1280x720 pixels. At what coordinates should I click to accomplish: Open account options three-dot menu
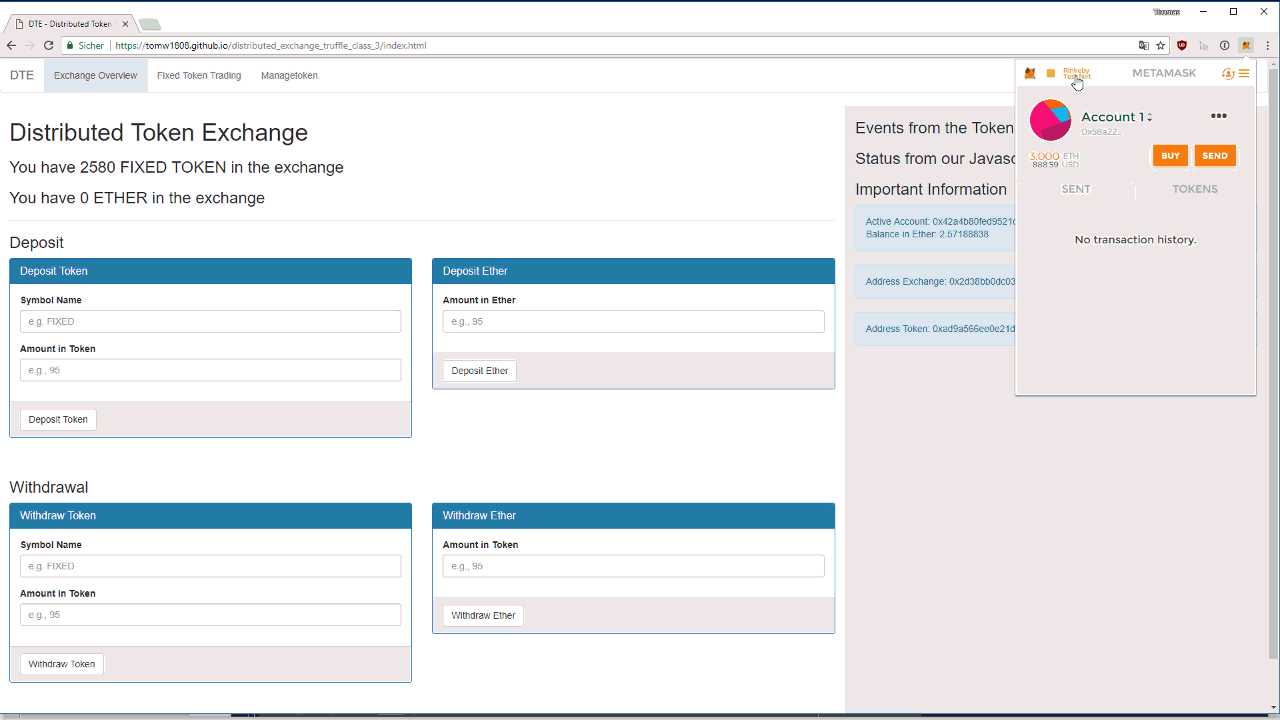[x=1218, y=116]
